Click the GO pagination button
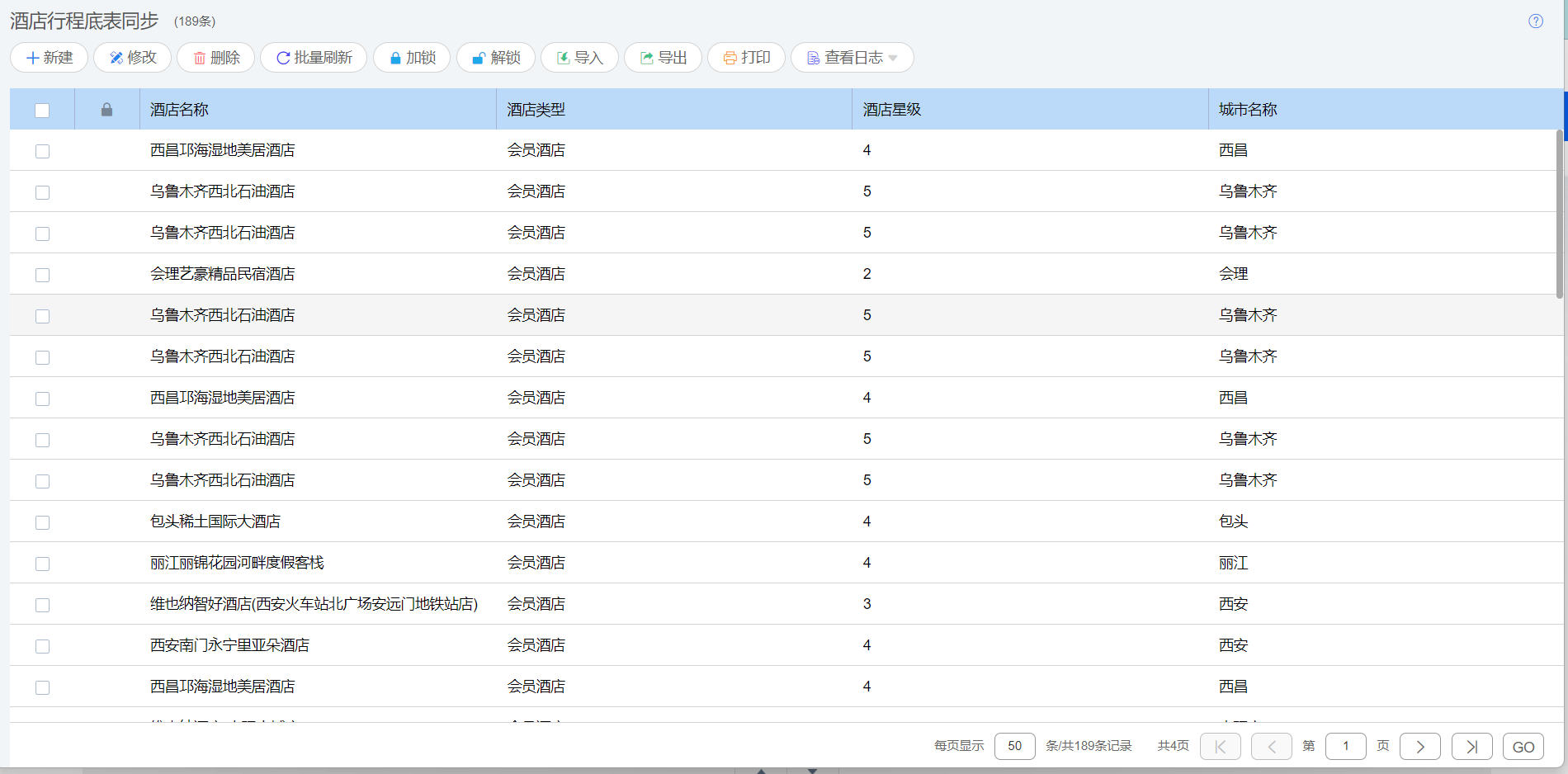Viewport: 1568px width, 774px height. [x=1523, y=746]
